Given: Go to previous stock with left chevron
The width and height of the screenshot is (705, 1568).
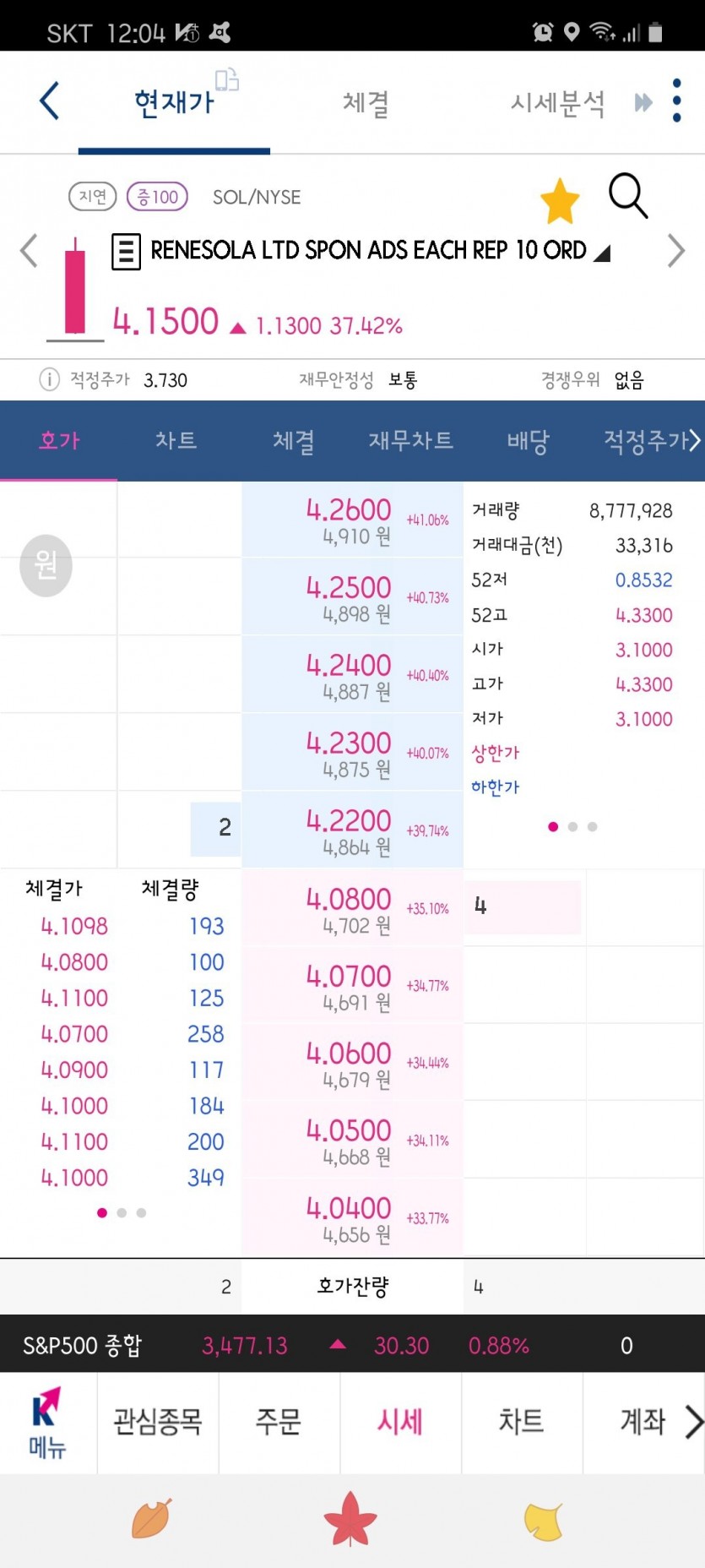Looking at the screenshot, I should [x=30, y=251].
